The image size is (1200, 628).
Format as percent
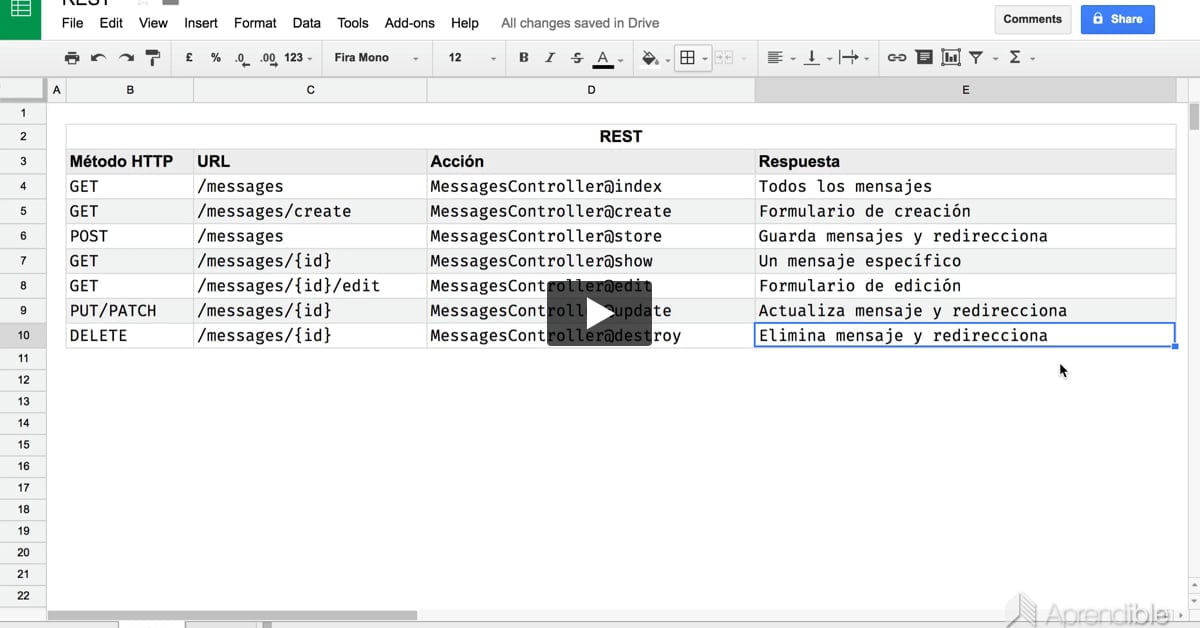pos(215,58)
